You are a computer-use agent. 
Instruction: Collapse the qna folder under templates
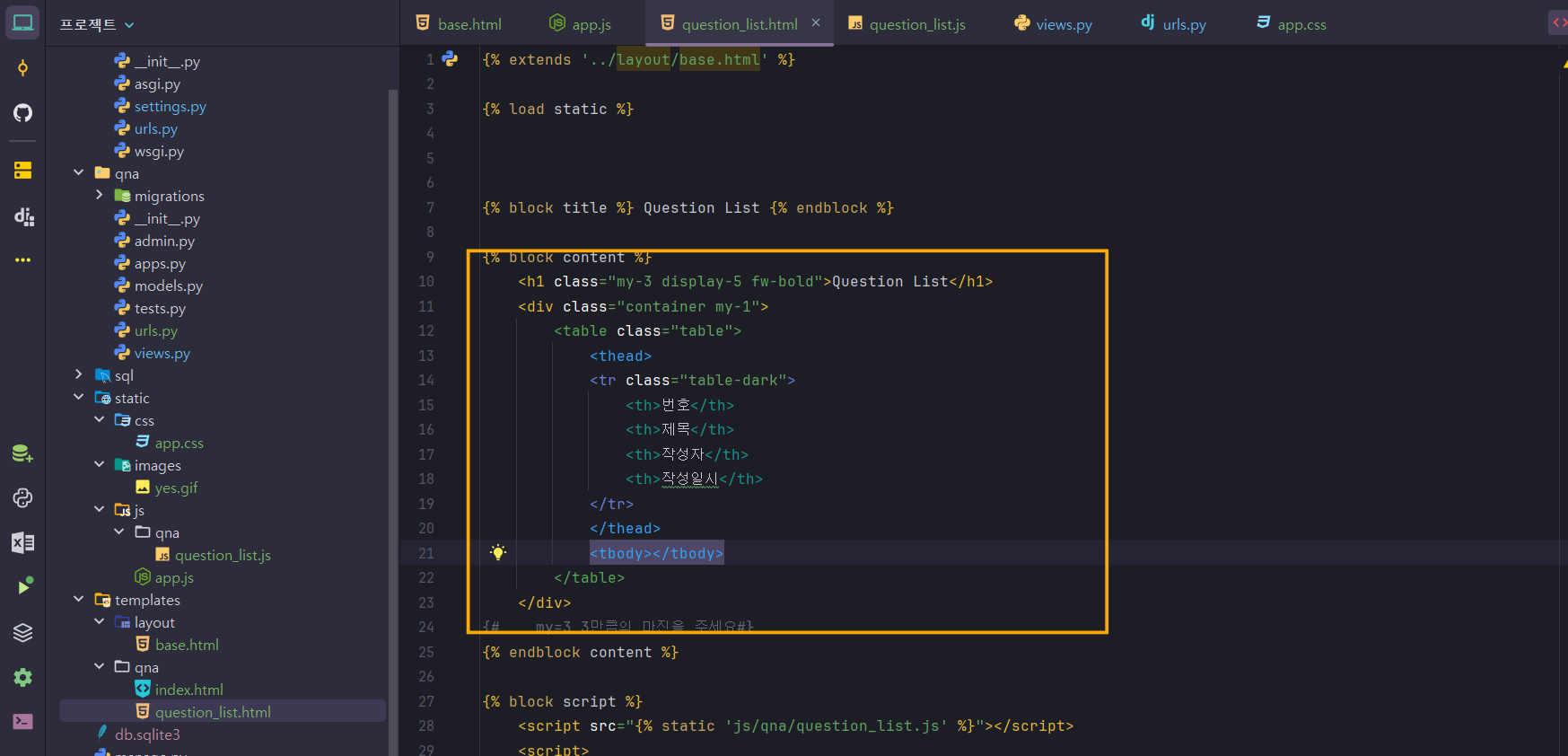coord(99,666)
